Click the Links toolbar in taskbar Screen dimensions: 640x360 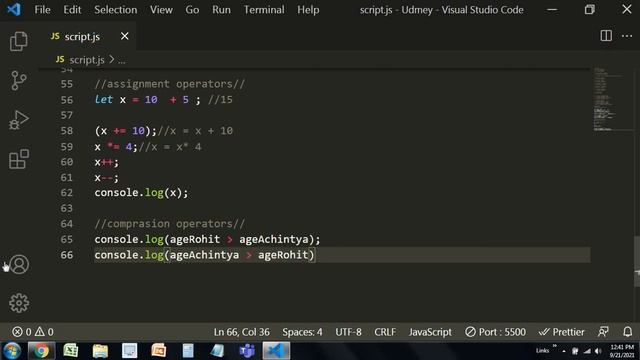[542, 351]
